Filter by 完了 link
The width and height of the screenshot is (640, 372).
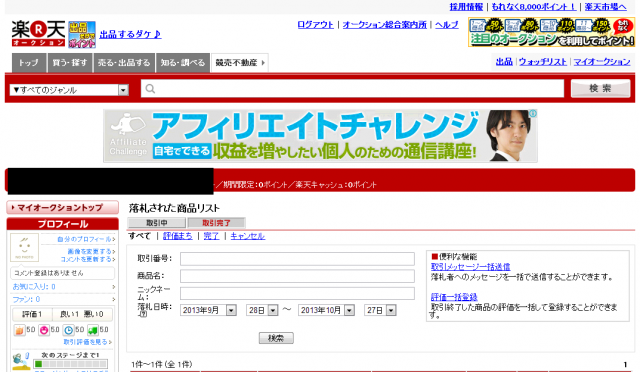211,236
